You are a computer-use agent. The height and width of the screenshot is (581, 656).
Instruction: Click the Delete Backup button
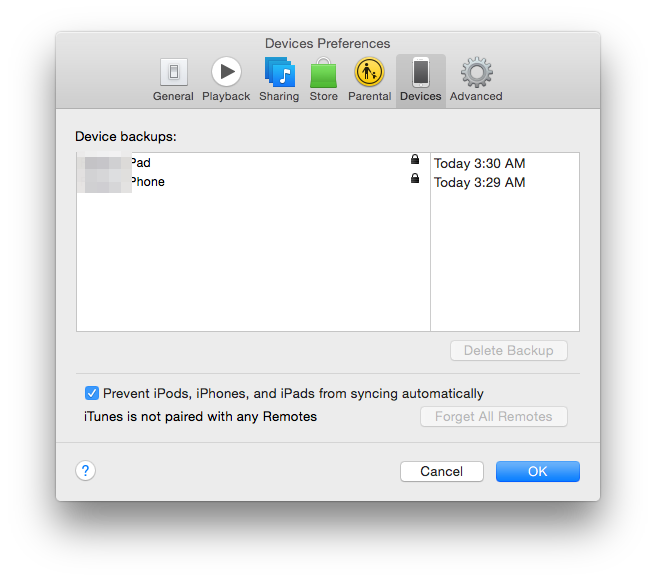(x=509, y=351)
